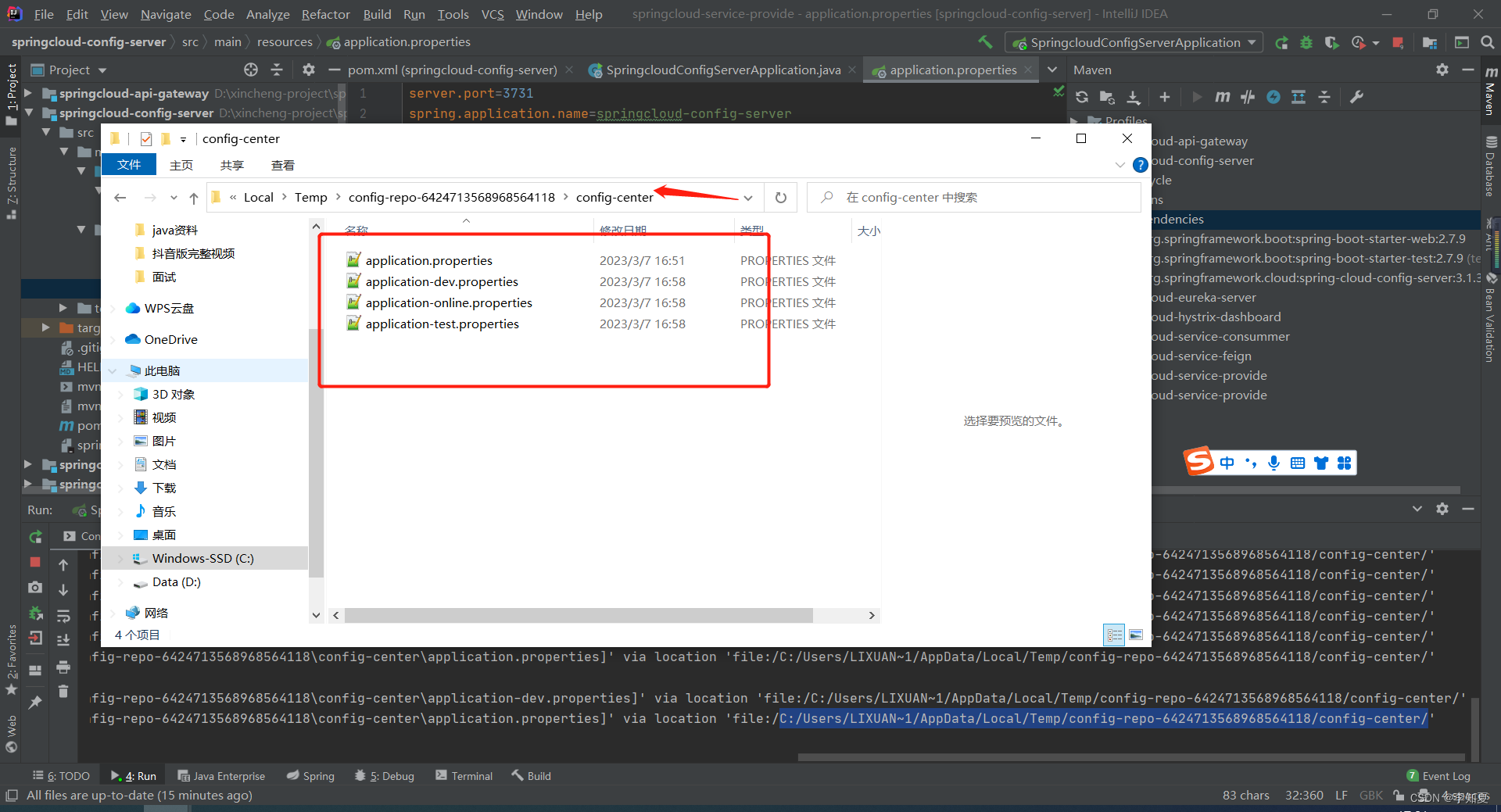Expand Explorer address history dropdown

[748, 198]
